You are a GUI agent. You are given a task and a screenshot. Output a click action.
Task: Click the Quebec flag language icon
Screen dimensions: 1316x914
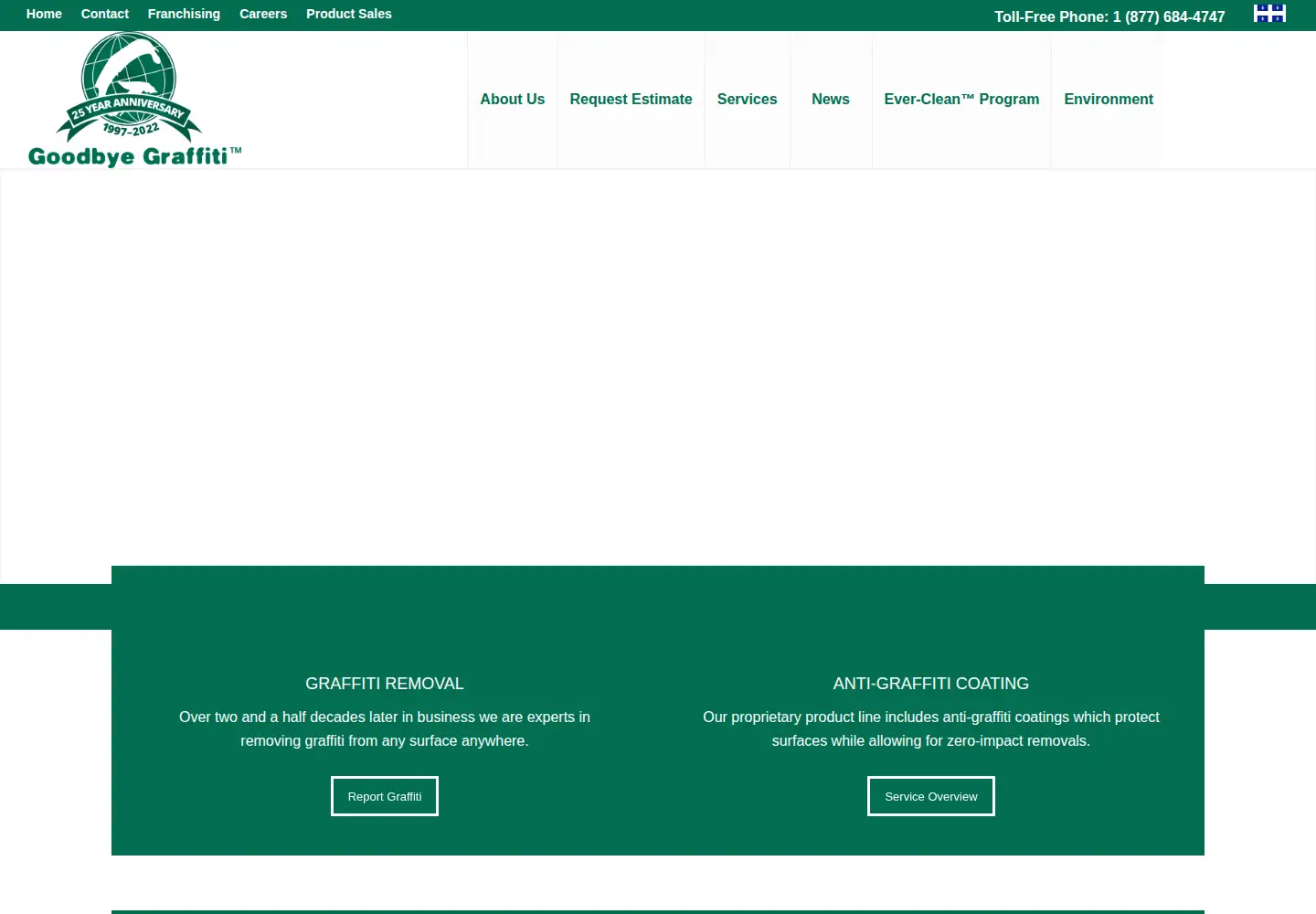pos(1269,13)
